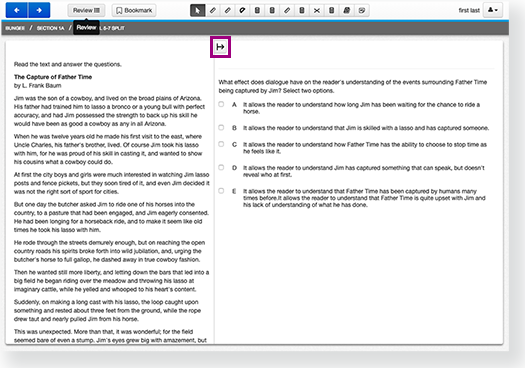Select the highlighter tool icon
The height and width of the screenshot is (368, 525).
[x=347, y=10]
